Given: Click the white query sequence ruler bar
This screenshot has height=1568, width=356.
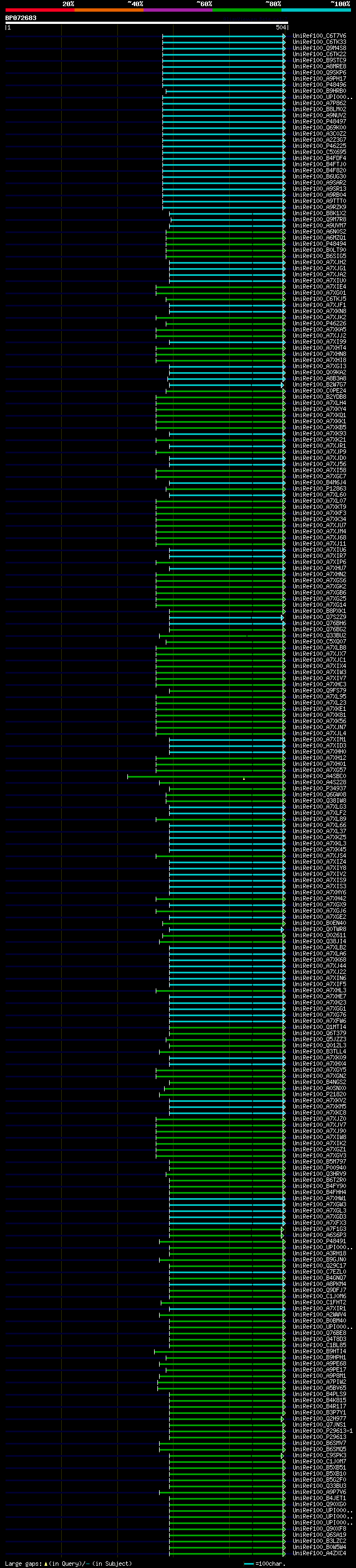Looking at the screenshot, I should tap(147, 22).
